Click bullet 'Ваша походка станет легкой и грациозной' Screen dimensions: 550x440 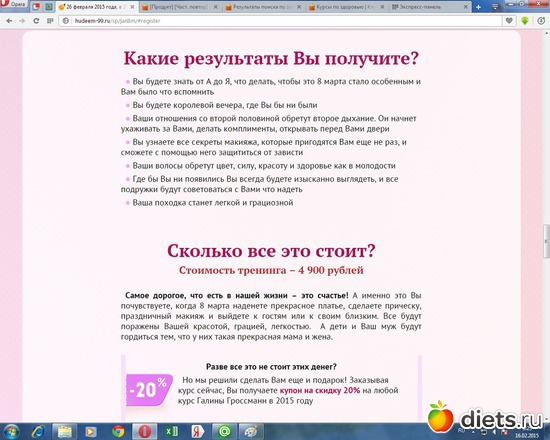click(x=213, y=203)
